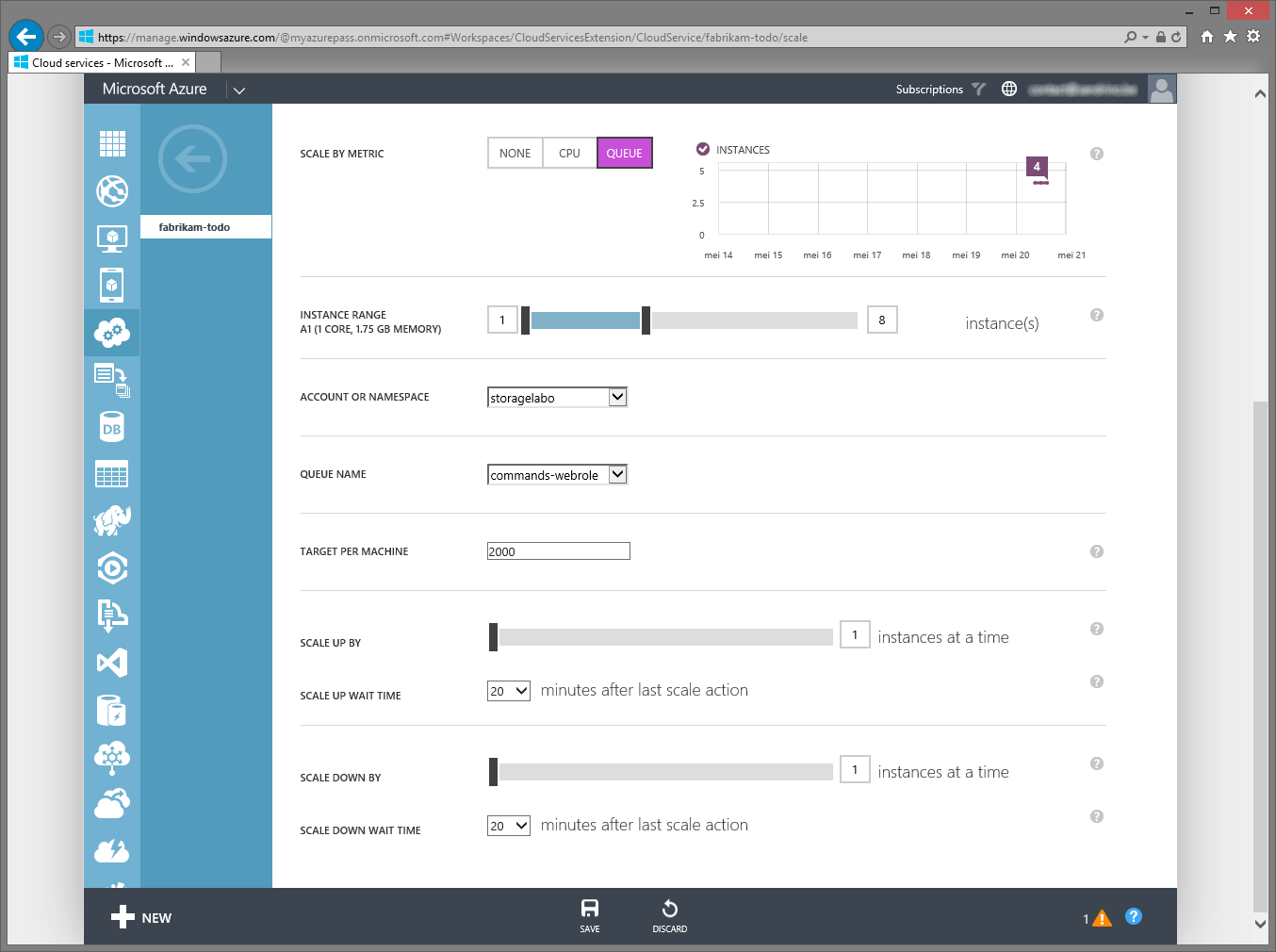Click the maximum instance count box
This screenshot has width=1276, height=952.
(882, 320)
